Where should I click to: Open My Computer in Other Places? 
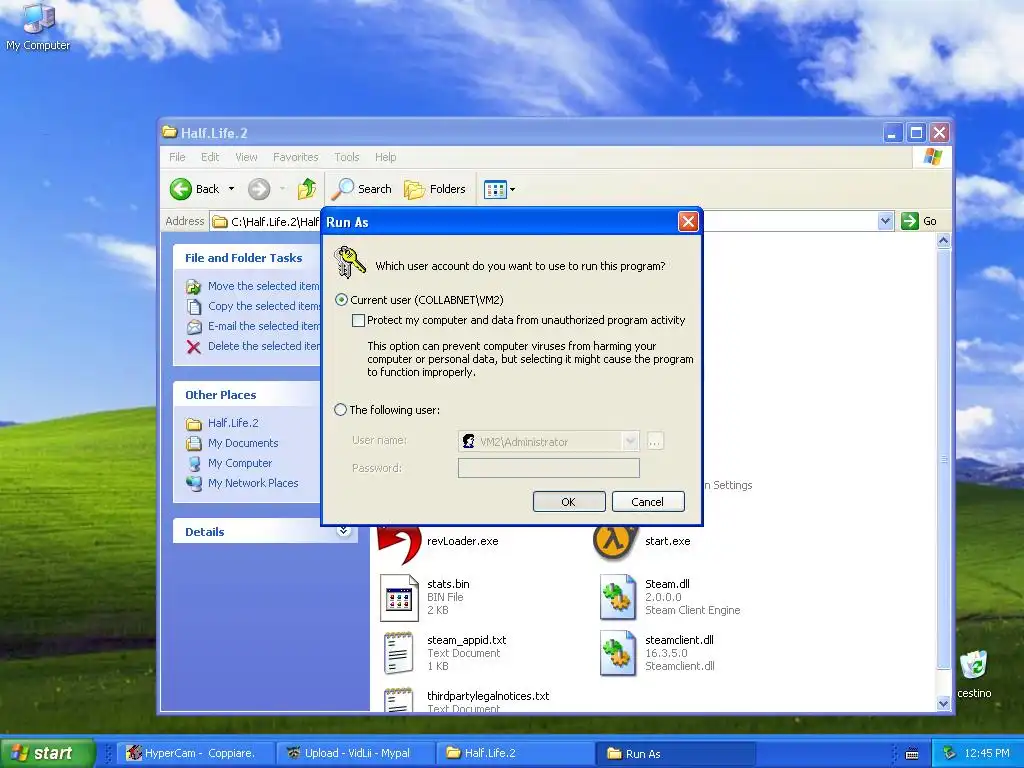coord(240,463)
